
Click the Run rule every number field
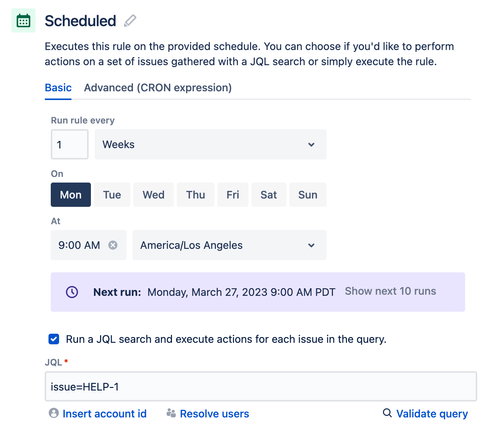[70, 144]
